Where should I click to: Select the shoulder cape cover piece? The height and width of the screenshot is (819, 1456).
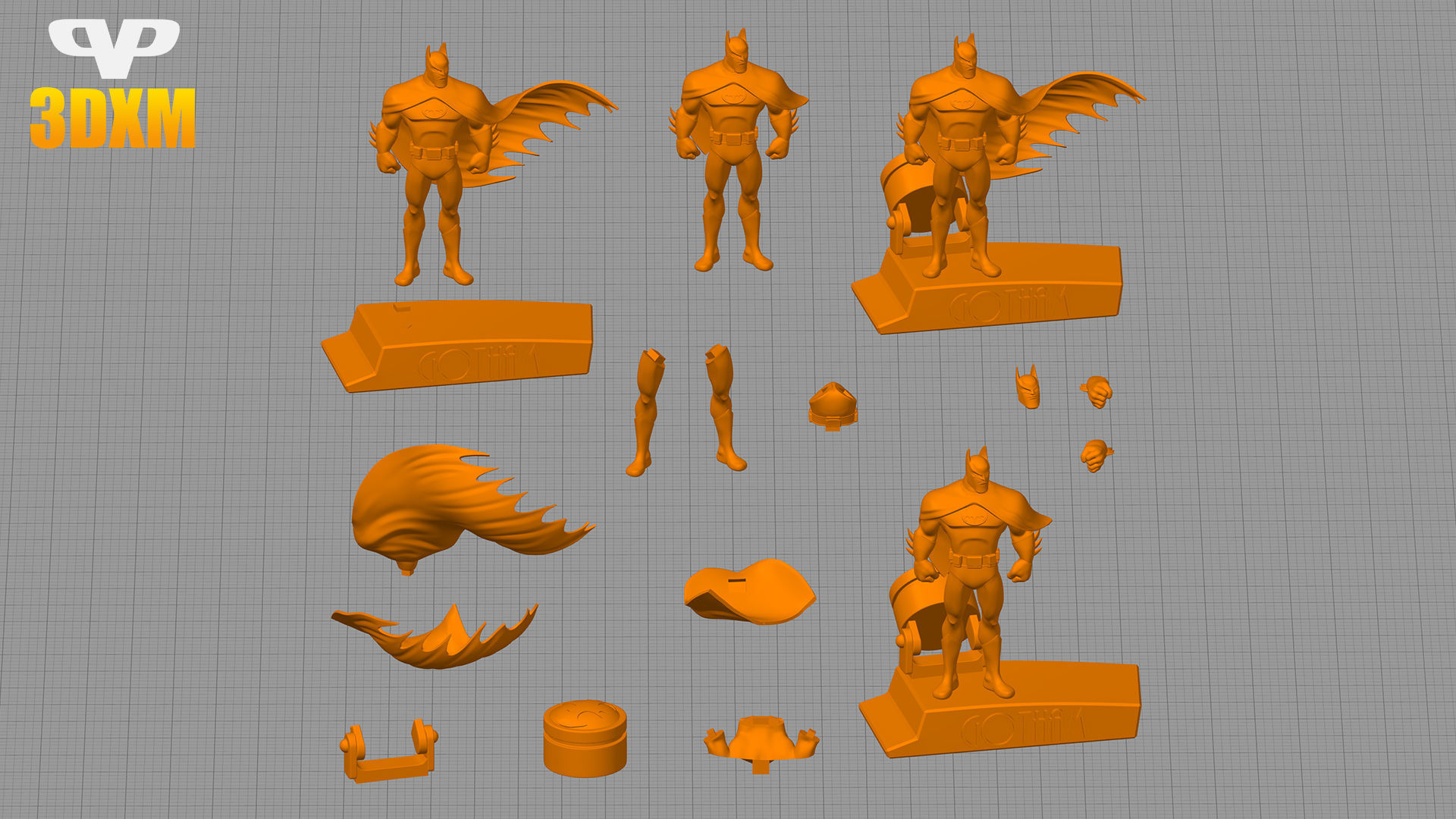tap(749, 592)
